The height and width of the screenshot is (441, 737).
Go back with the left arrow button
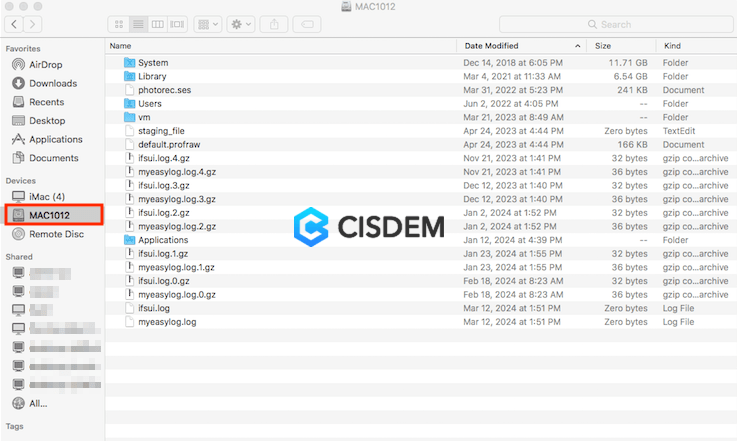[14, 24]
